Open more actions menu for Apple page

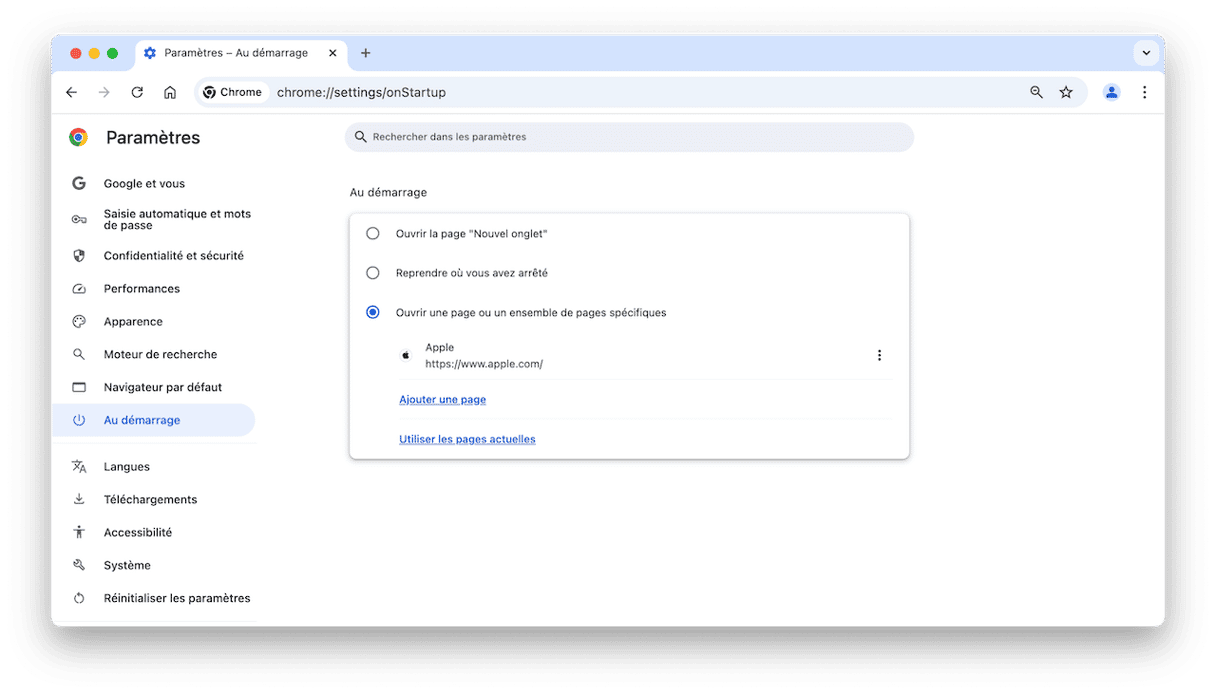[x=879, y=355]
